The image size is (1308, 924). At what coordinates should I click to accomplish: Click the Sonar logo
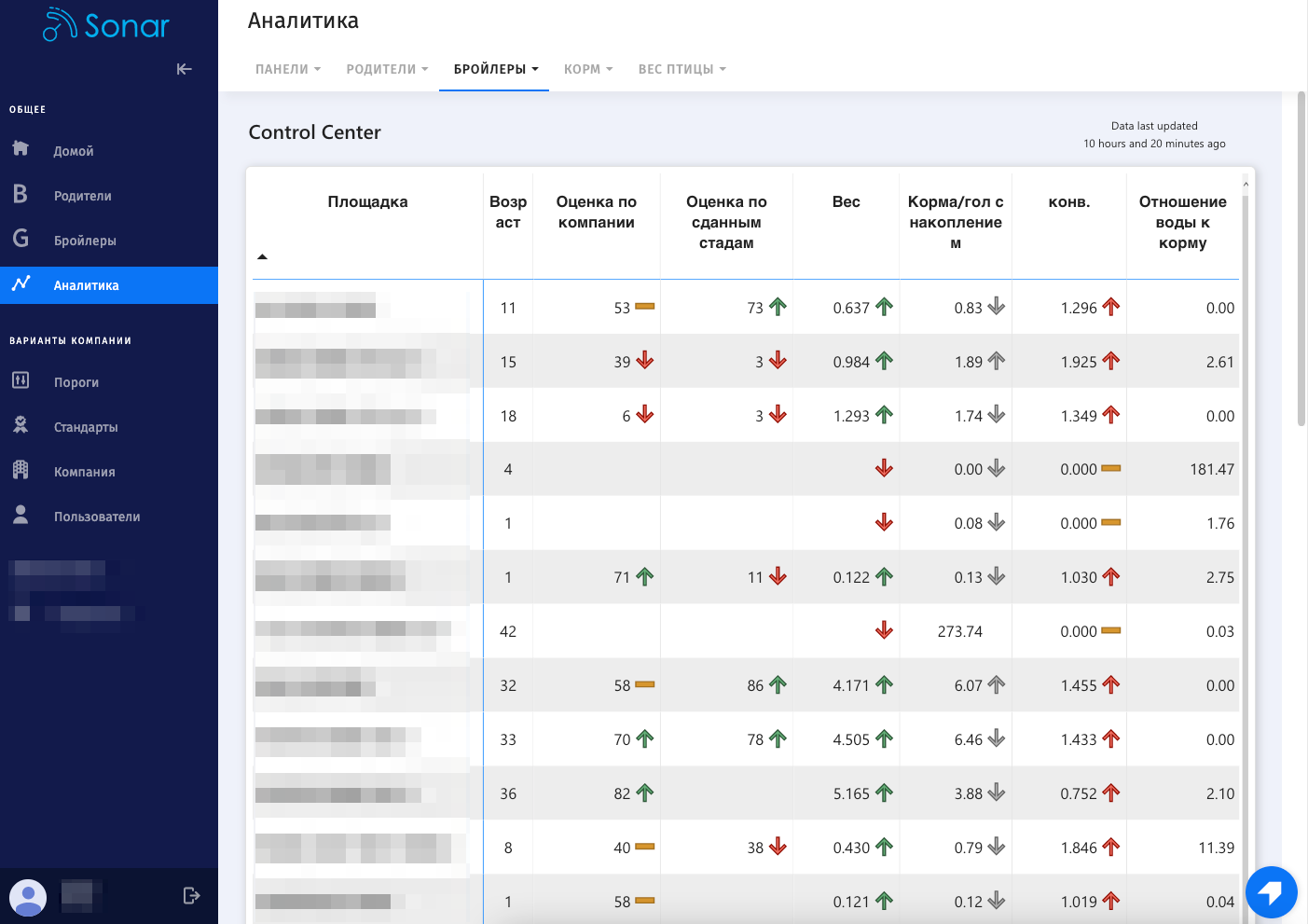106,25
